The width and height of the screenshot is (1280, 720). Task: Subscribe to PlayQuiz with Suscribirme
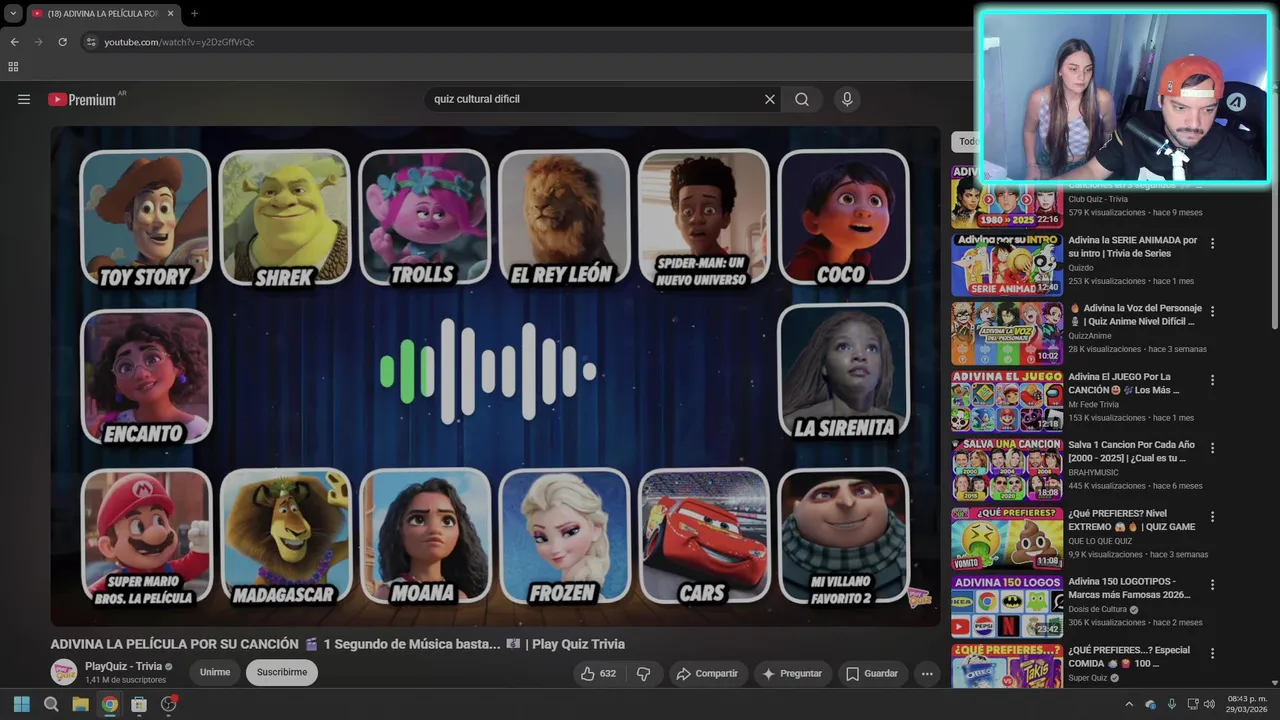tap(282, 673)
